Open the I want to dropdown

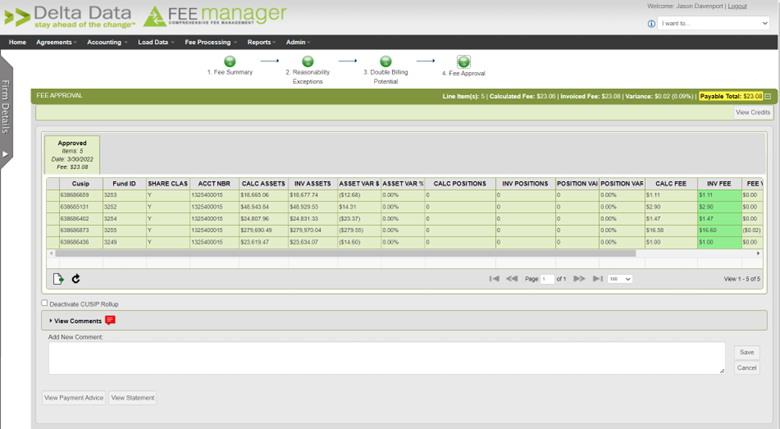pyautogui.click(x=713, y=23)
